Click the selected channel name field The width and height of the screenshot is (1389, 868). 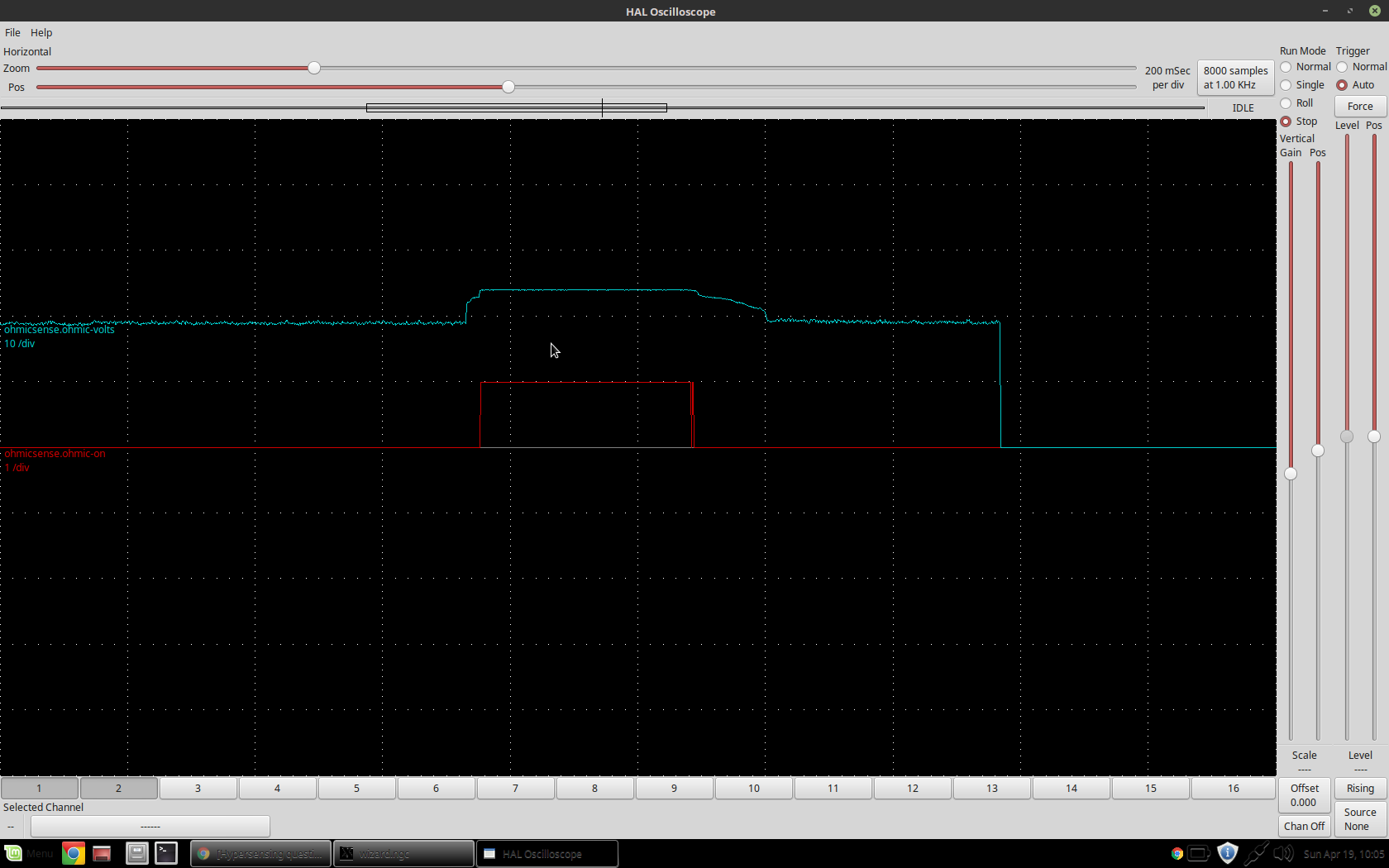point(150,826)
